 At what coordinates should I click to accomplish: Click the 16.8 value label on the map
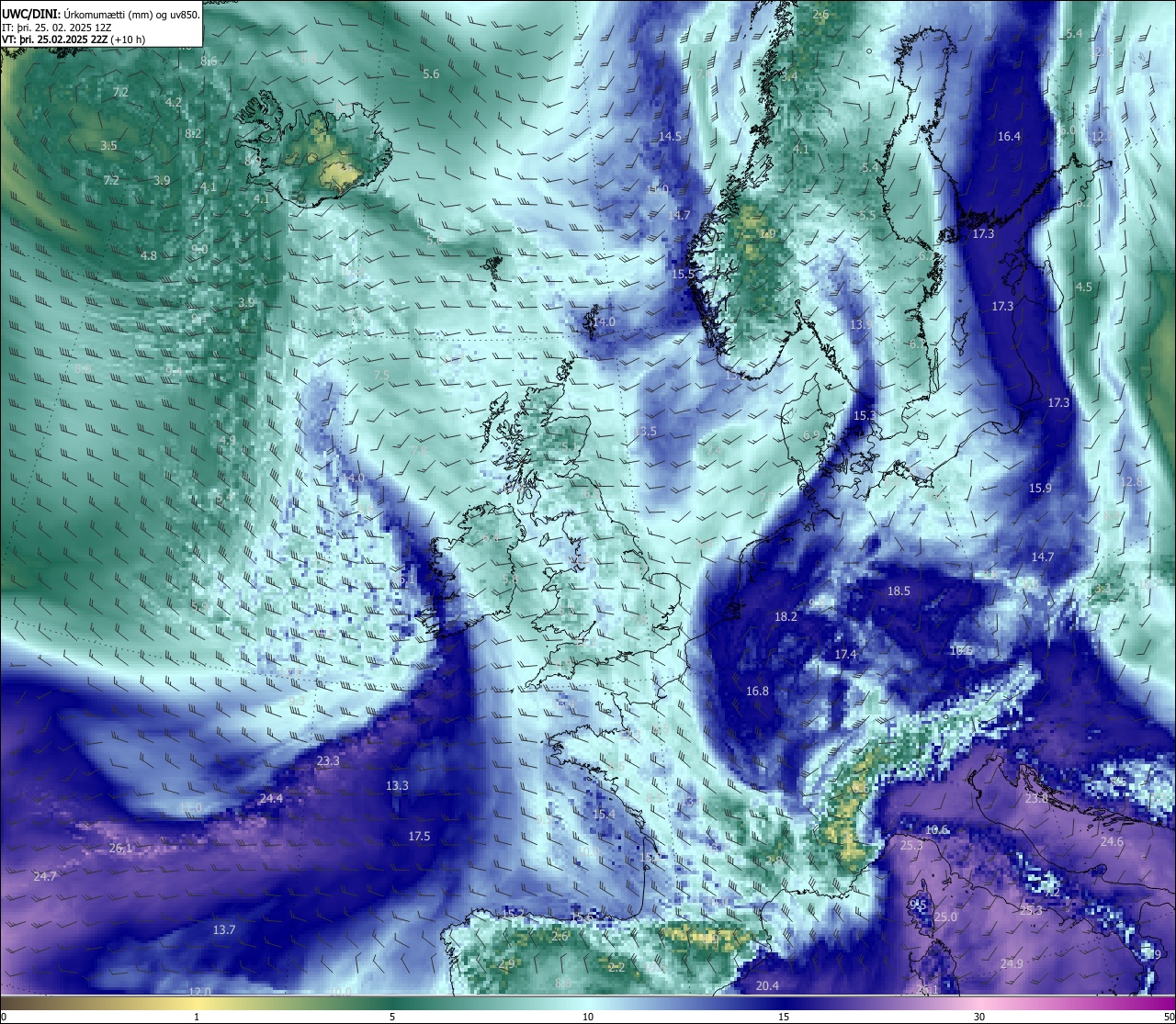point(757,691)
